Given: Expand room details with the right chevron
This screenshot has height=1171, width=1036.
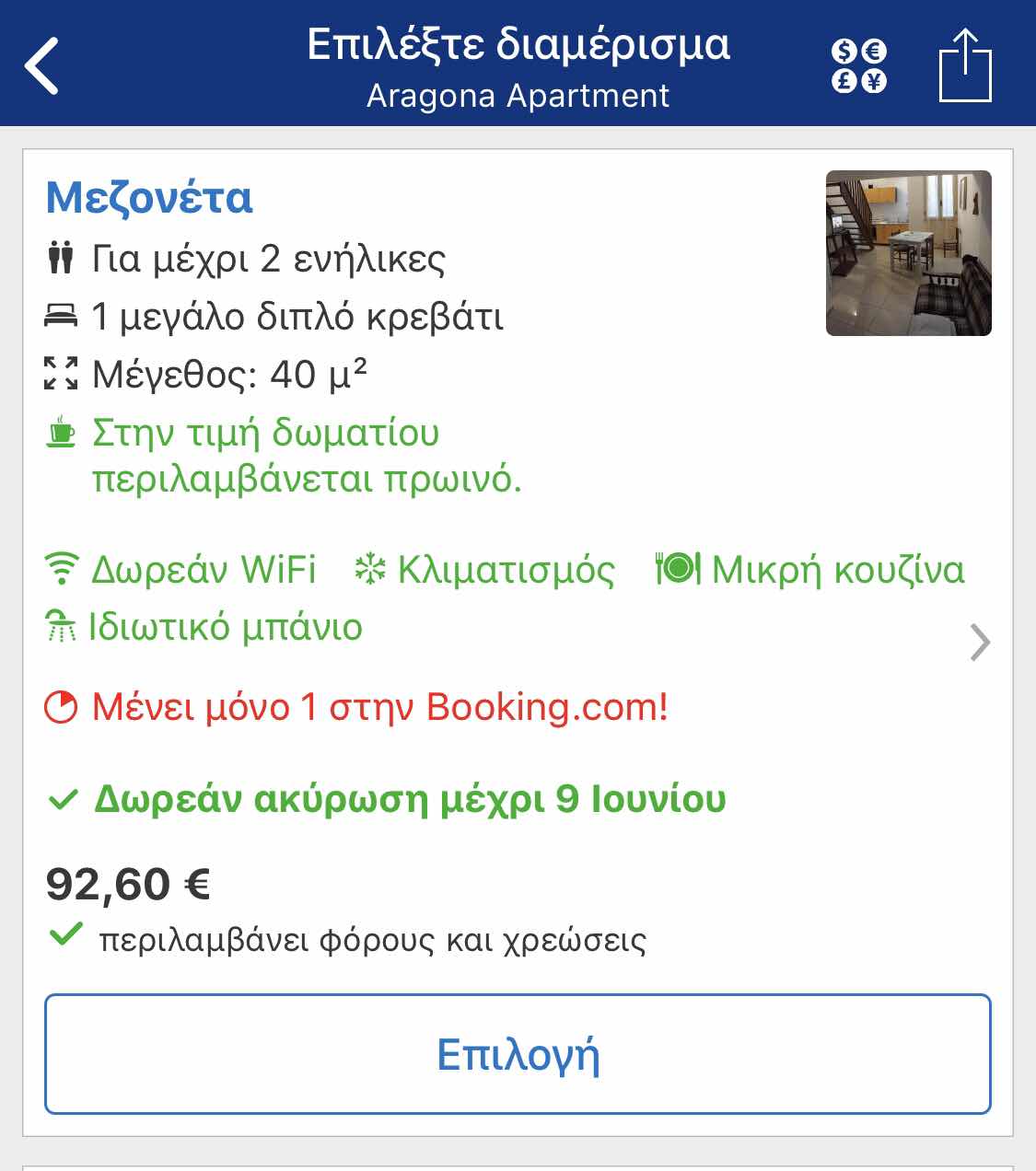Looking at the screenshot, I should coord(980,643).
